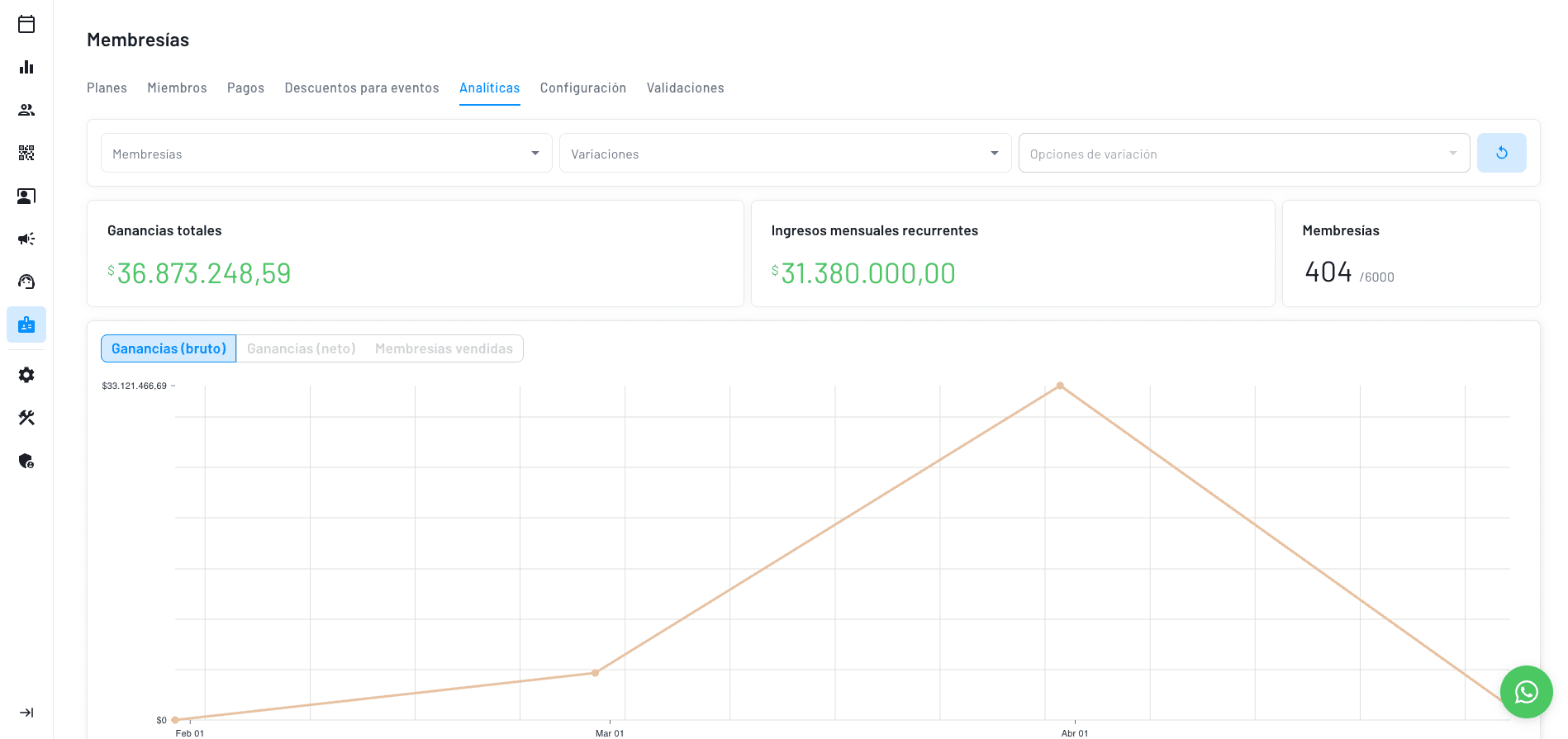Click the chart data point near Mar 01
Viewport: 1568px width, 739px height.
click(x=595, y=673)
